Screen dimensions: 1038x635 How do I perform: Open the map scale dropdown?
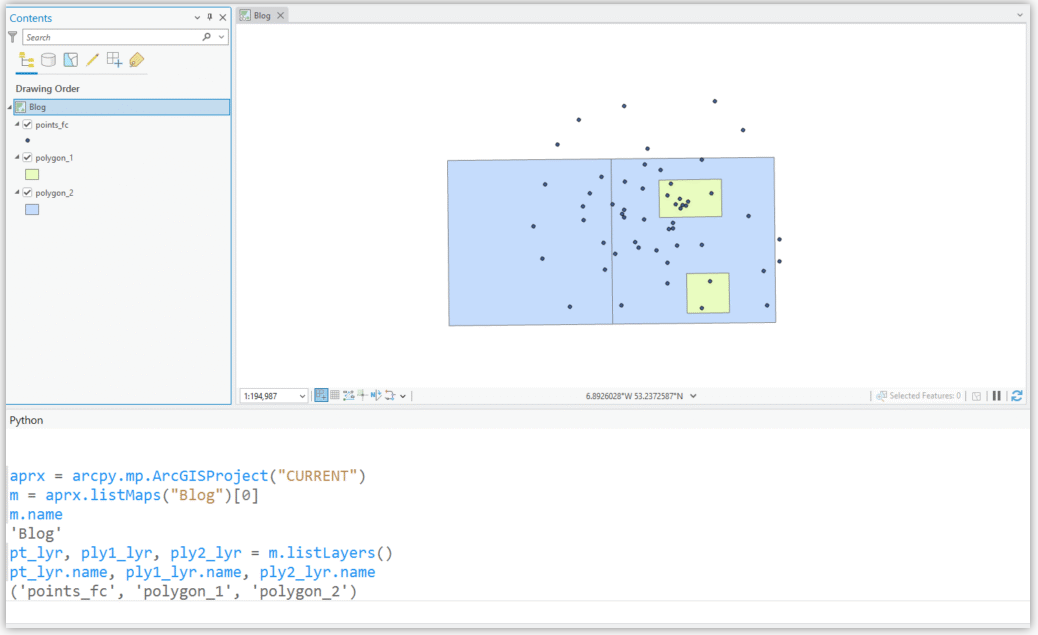(302, 395)
